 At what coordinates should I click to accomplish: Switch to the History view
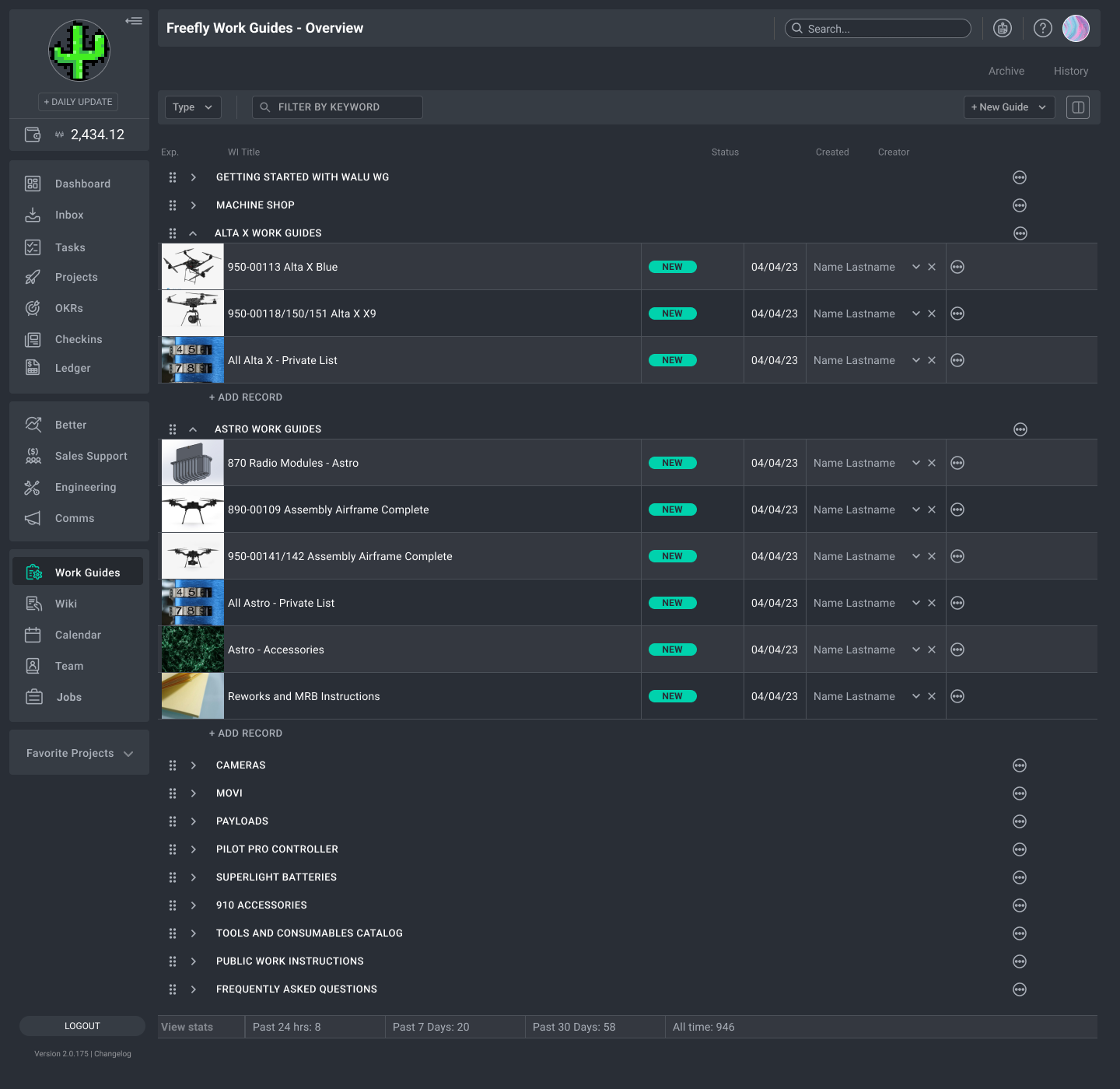point(1071,71)
